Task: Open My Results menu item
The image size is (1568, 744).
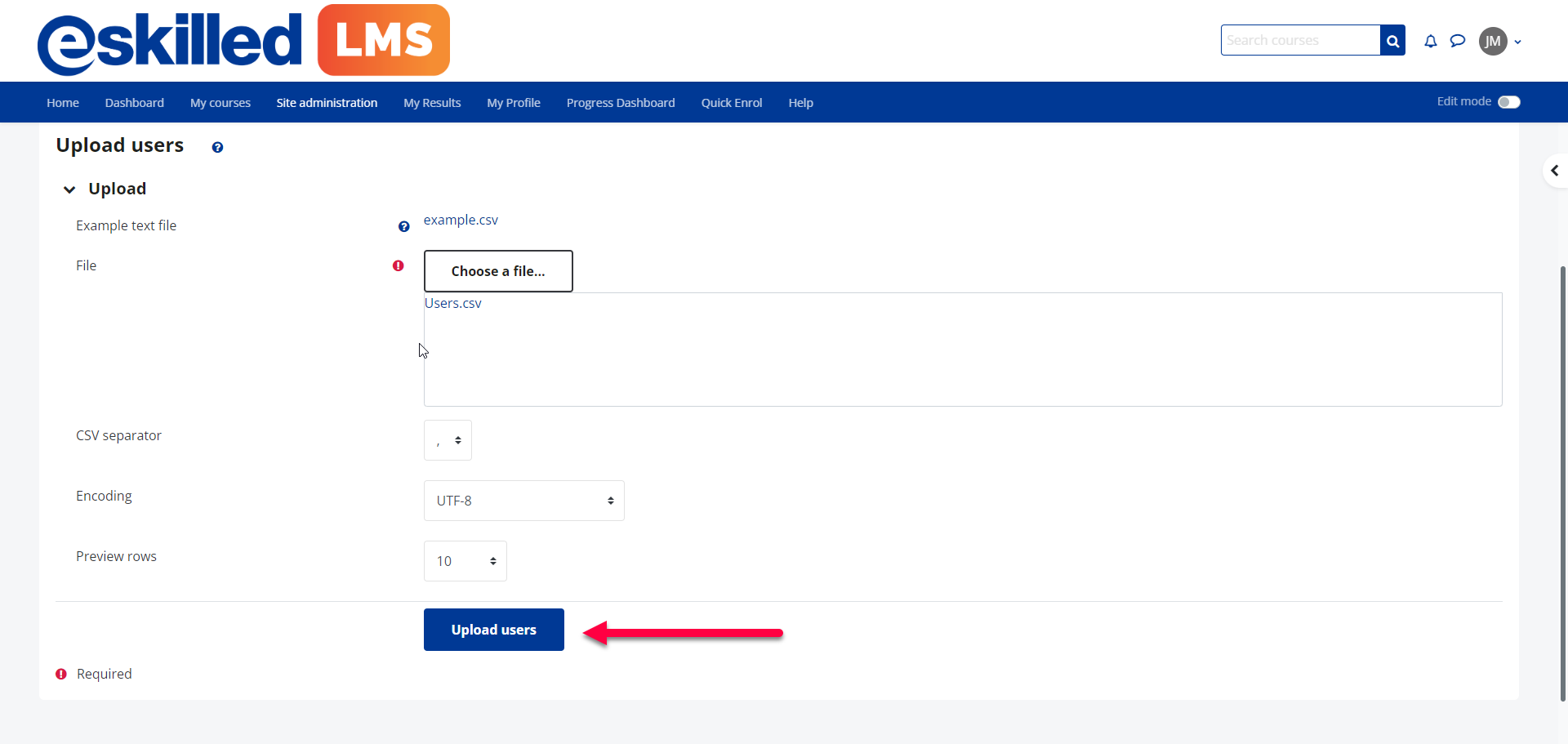Action: click(432, 103)
